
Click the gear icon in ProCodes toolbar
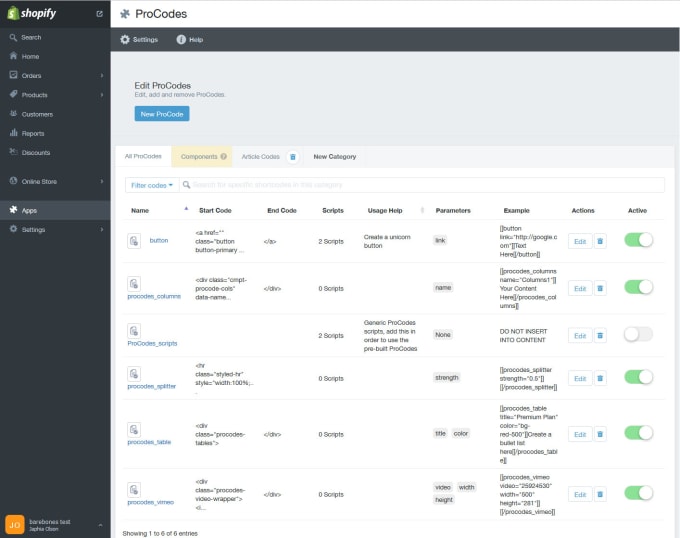click(x=125, y=39)
